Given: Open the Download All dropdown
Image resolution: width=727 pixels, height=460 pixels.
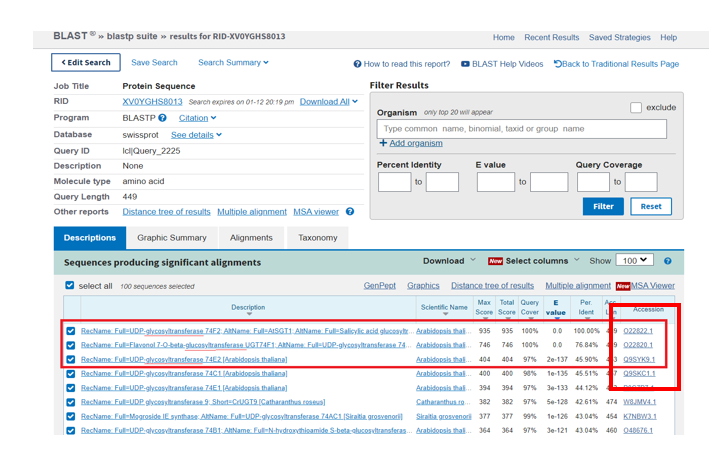Looking at the screenshot, I should click(329, 102).
